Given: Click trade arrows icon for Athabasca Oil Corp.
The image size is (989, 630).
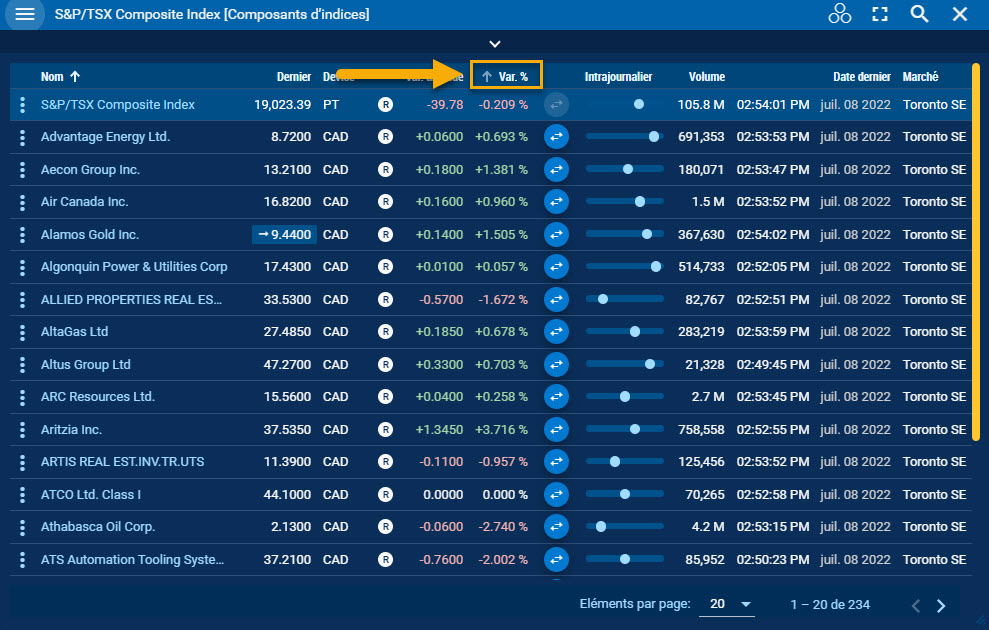Looking at the screenshot, I should point(556,527).
